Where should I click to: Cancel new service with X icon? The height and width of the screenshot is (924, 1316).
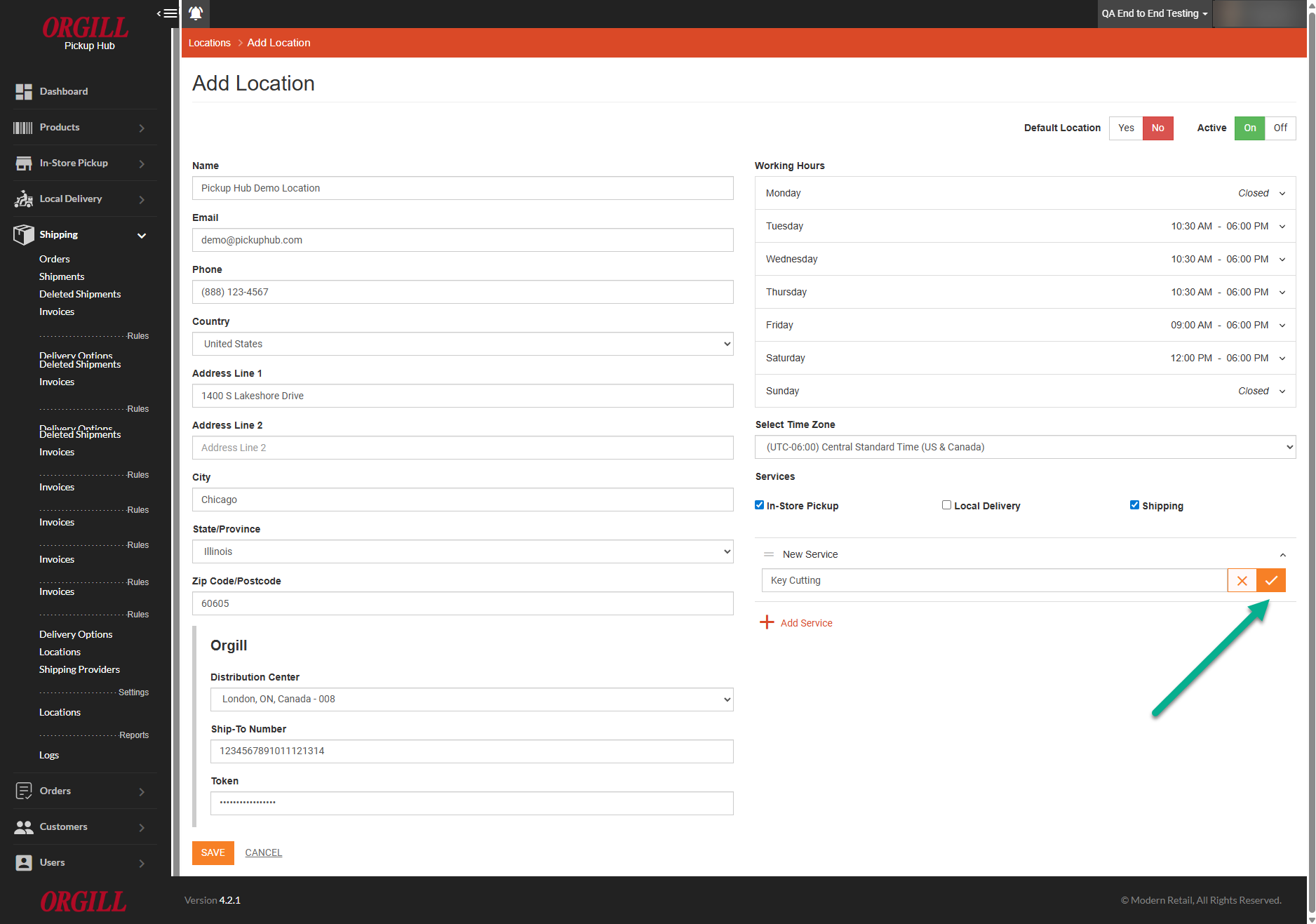tap(1242, 581)
